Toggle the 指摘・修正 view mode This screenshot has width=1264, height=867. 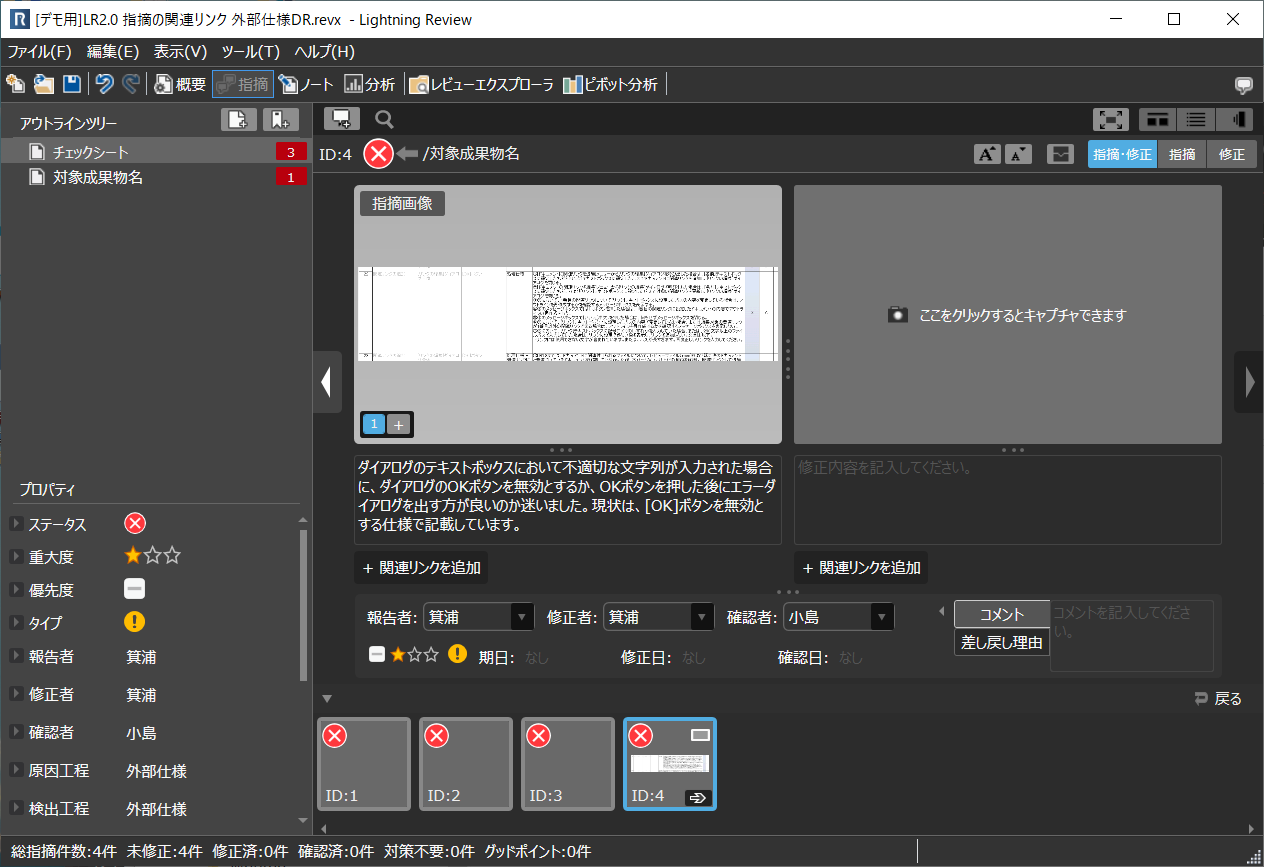tap(1122, 154)
